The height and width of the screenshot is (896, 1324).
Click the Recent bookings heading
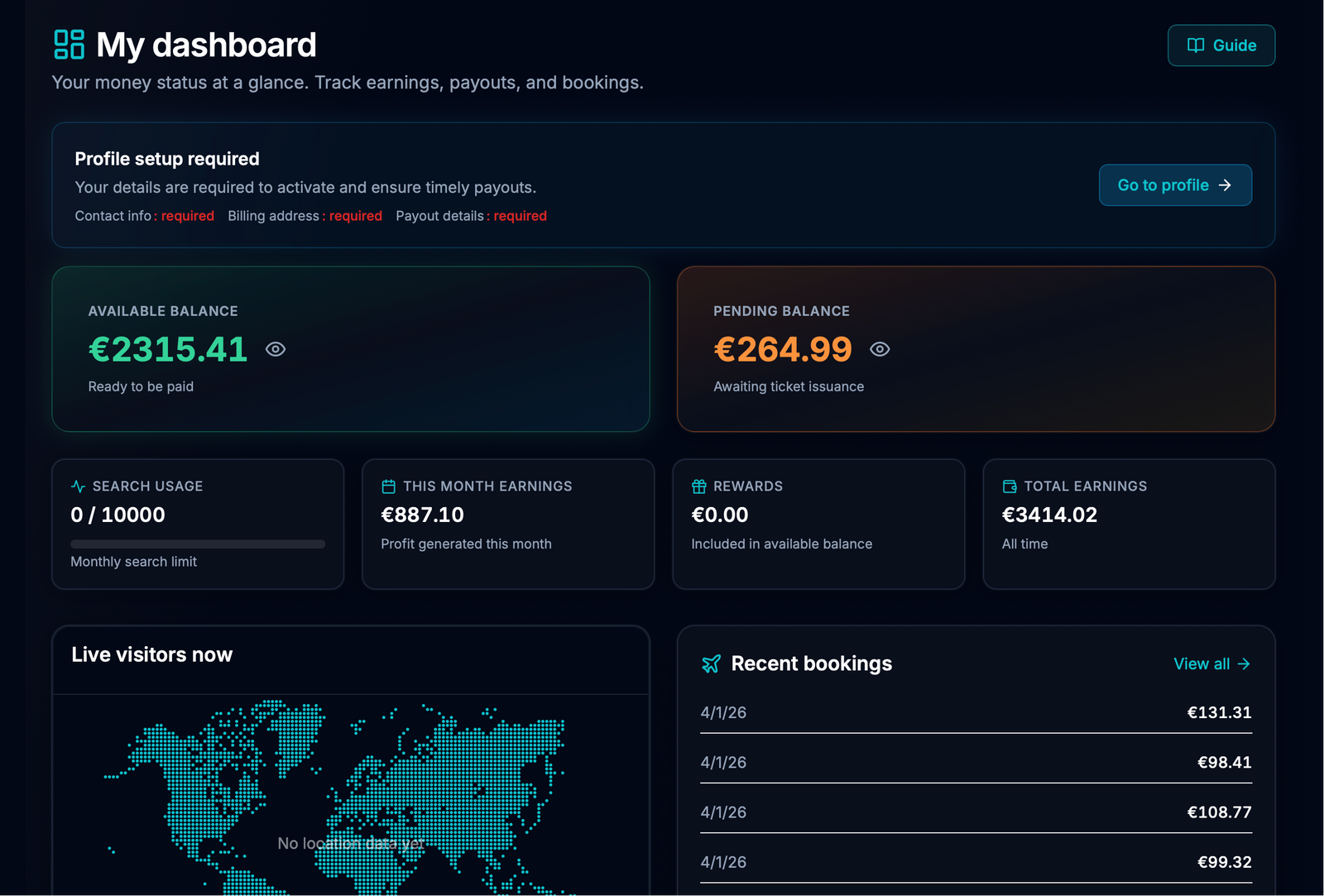812,664
